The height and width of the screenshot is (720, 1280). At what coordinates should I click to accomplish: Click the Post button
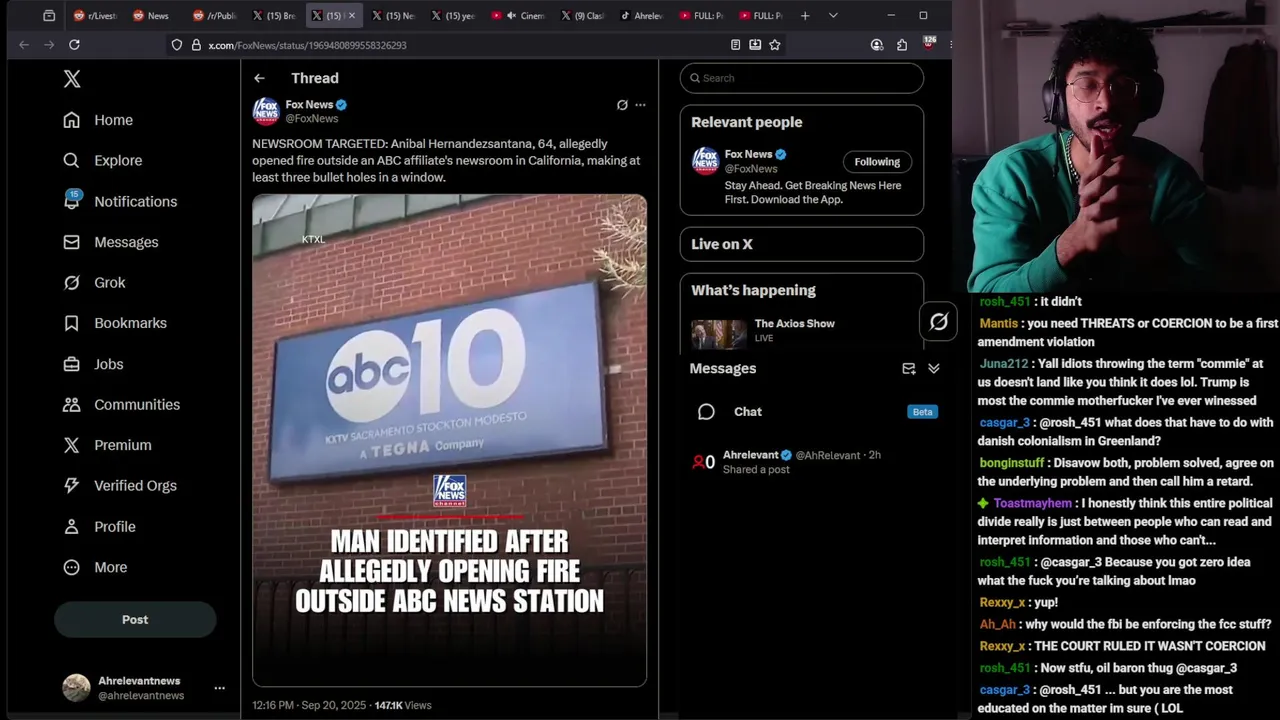135,620
